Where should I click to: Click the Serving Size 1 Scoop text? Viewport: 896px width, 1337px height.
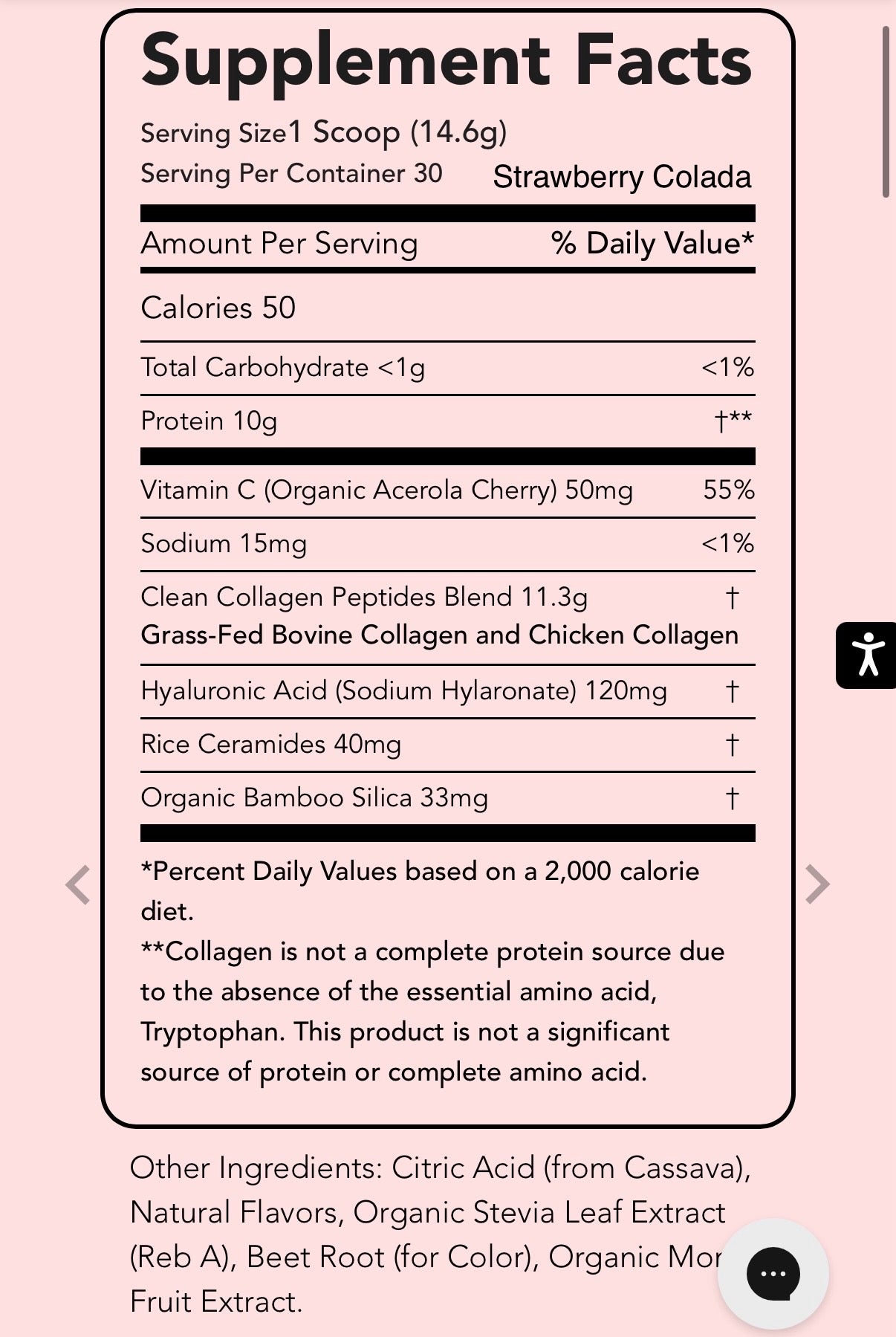pos(324,133)
